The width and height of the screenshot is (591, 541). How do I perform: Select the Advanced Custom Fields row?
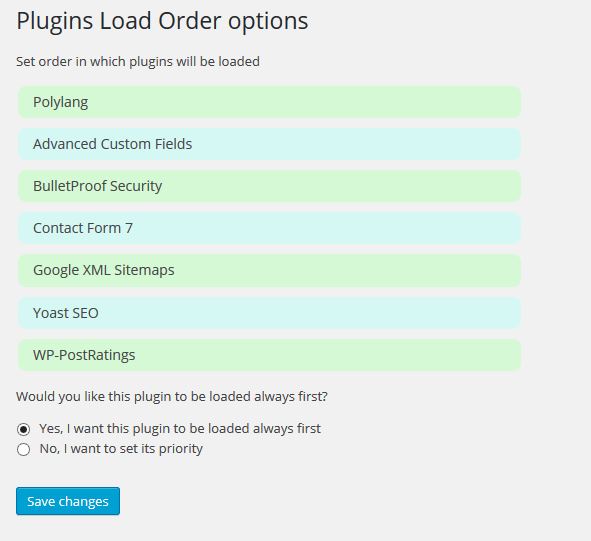(269, 144)
